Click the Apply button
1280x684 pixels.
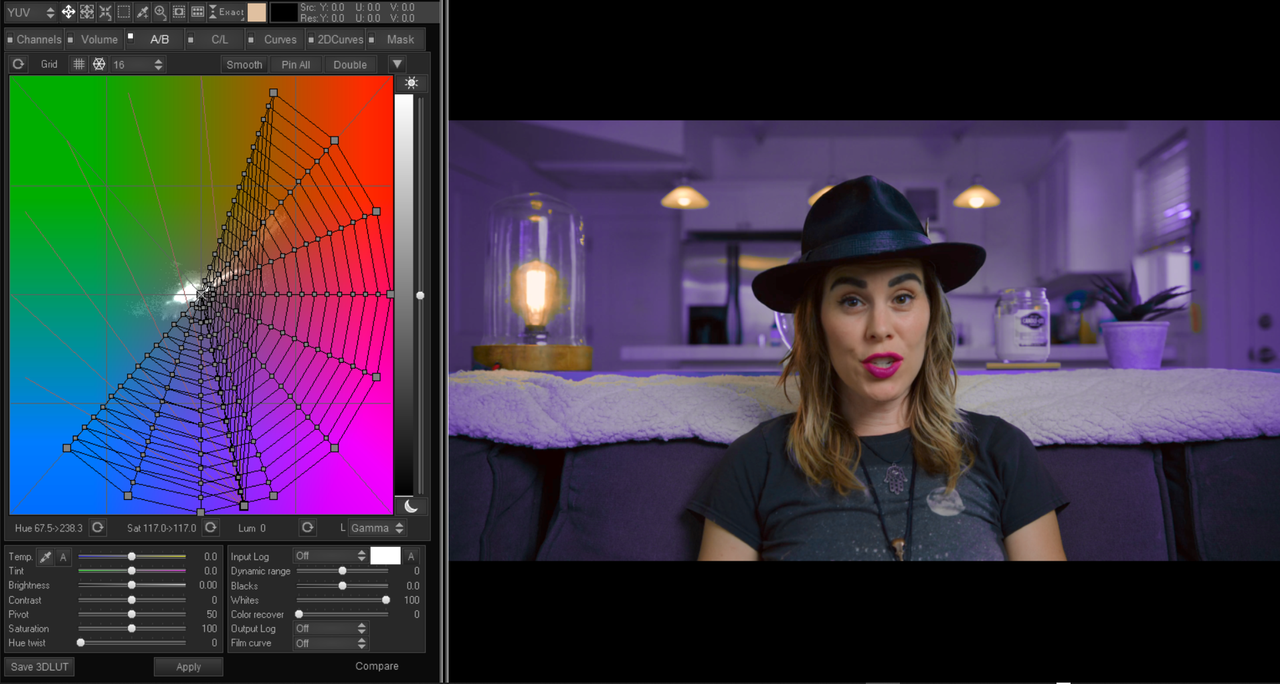(x=188, y=667)
